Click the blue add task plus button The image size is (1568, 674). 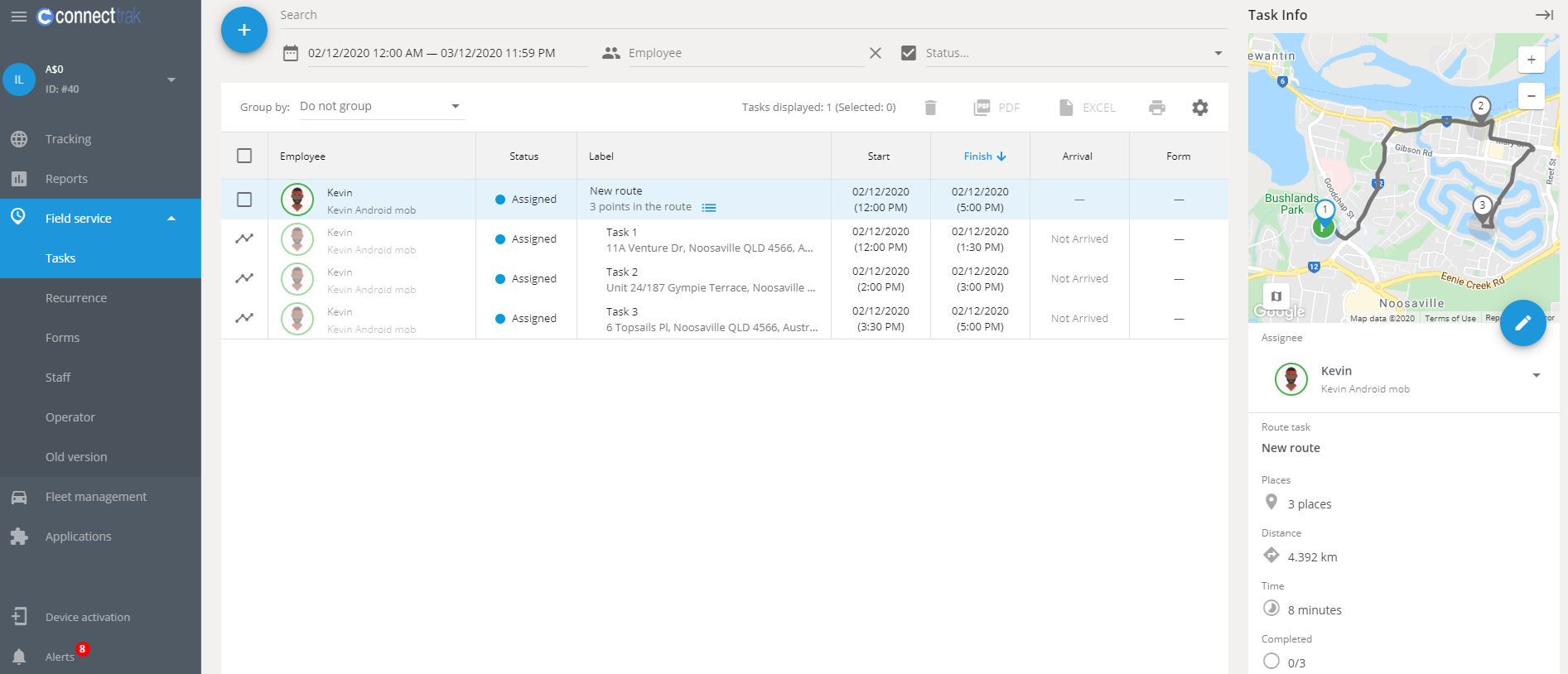tap(244, 31)
